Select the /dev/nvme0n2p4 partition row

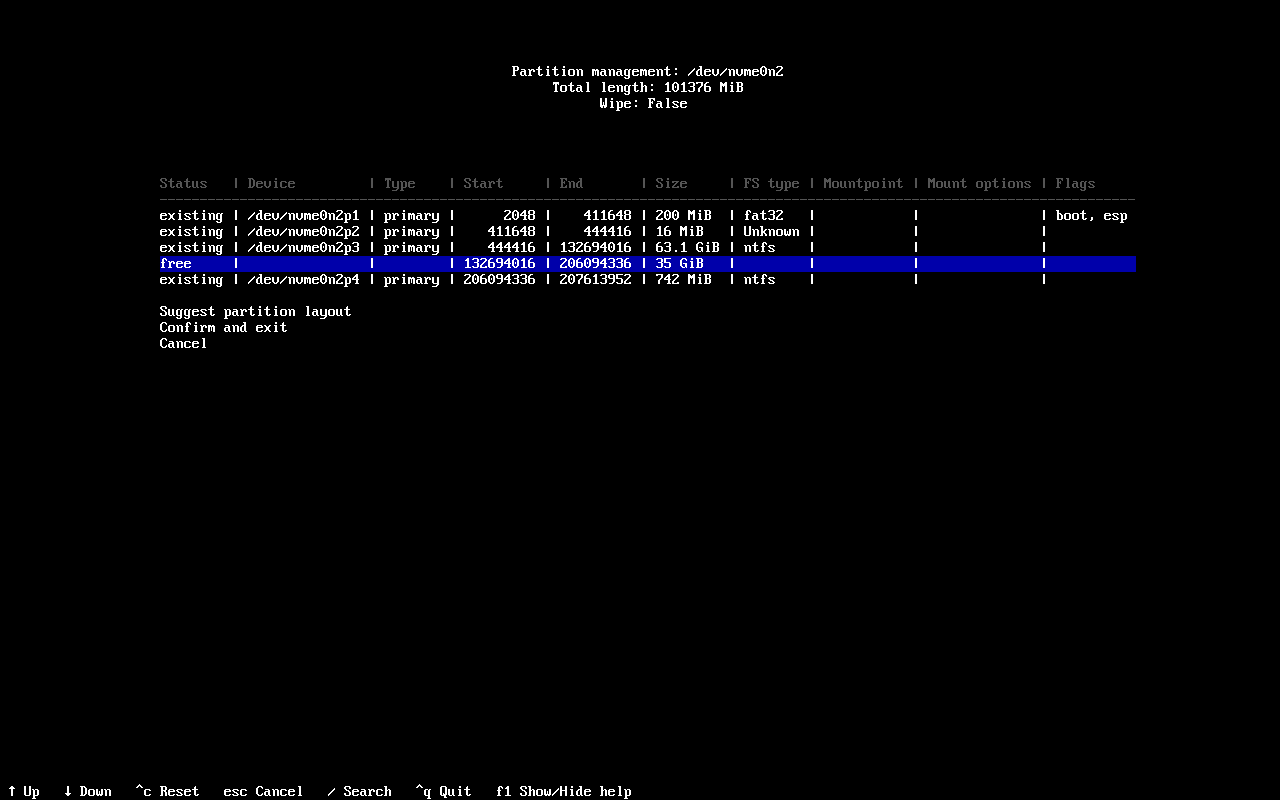click(647, 279)
